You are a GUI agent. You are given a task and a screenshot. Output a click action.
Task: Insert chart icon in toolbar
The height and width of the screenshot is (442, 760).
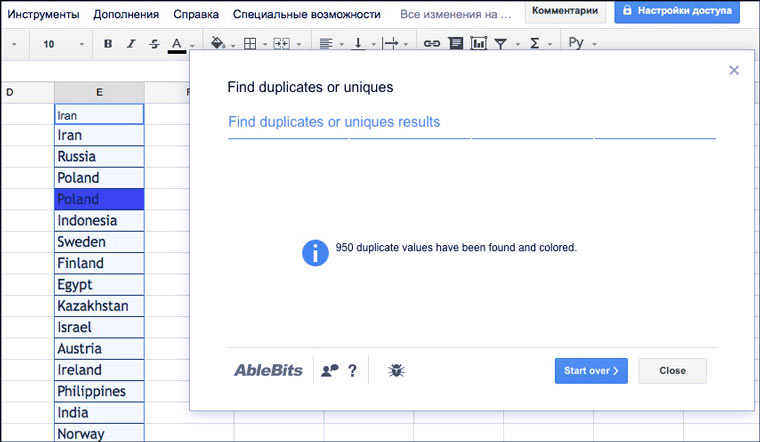(478, 44)
